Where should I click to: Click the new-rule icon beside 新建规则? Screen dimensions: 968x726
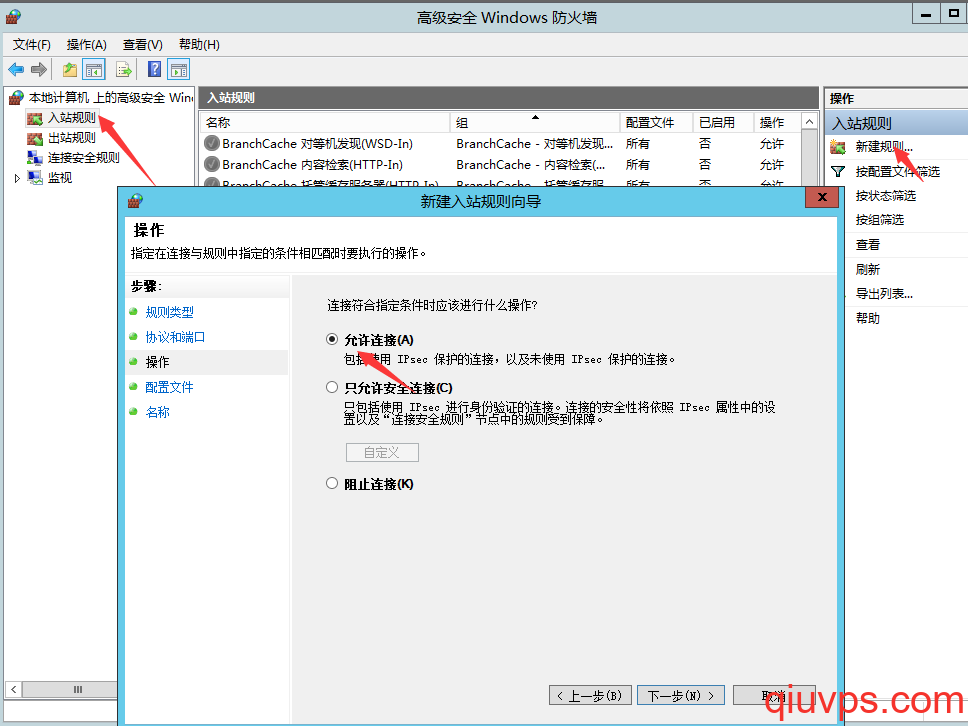click(838, 147)
